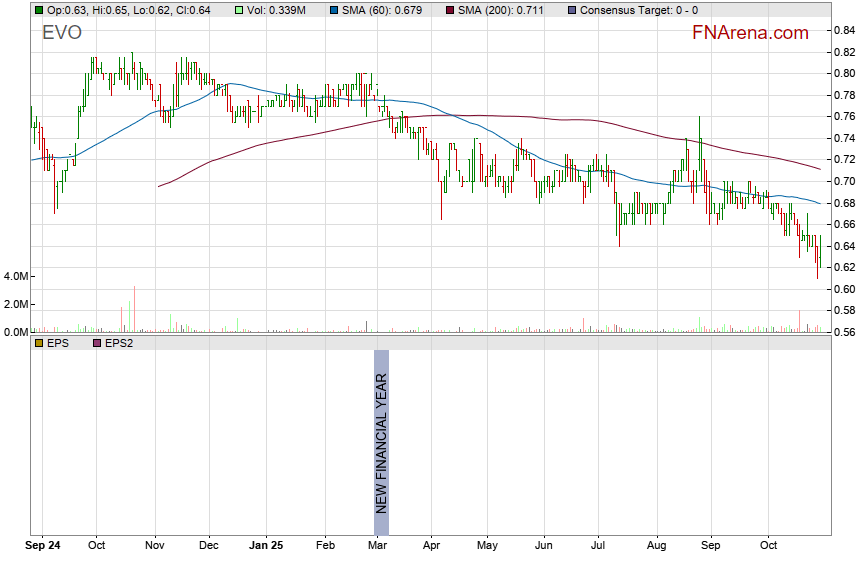This screenshot has width=859, height=566.
Task: Click the Consensus Target legend swatch
Action: click(571, 9)
